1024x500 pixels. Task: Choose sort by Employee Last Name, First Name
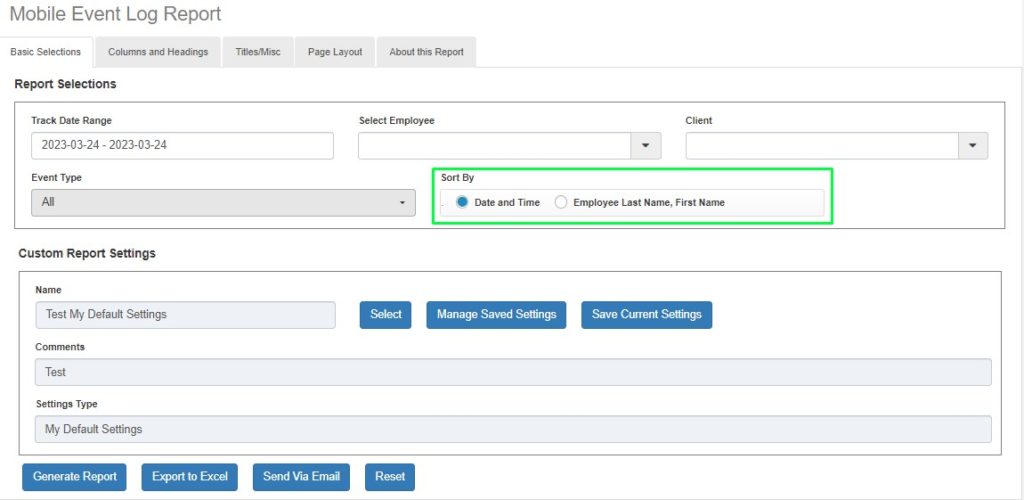(561, 202)
